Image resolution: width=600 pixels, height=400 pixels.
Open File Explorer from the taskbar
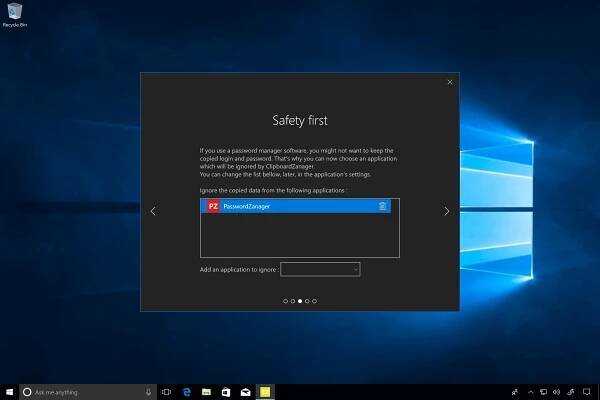coord(206,392)
